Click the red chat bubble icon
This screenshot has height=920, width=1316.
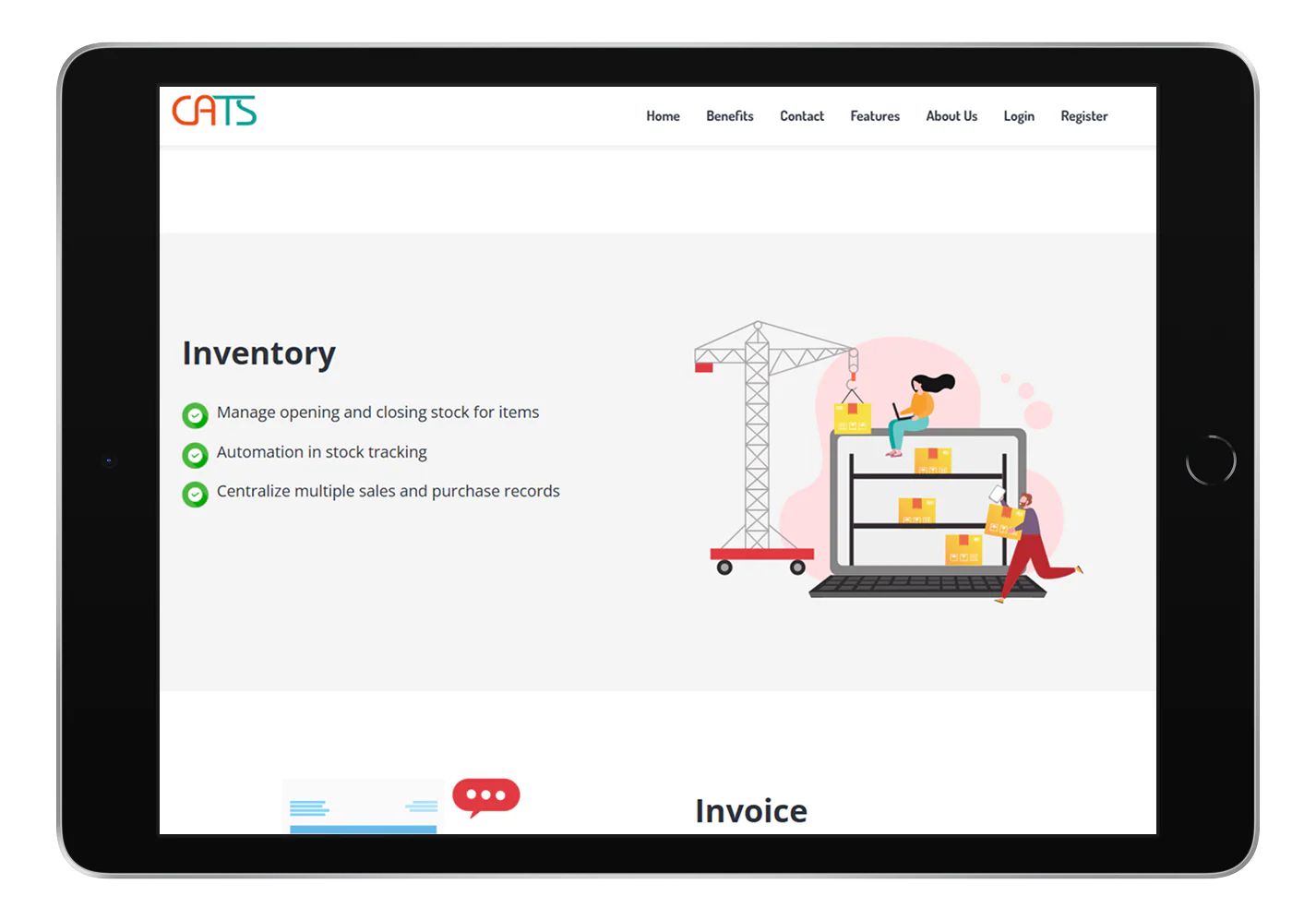tap(486, 797)
